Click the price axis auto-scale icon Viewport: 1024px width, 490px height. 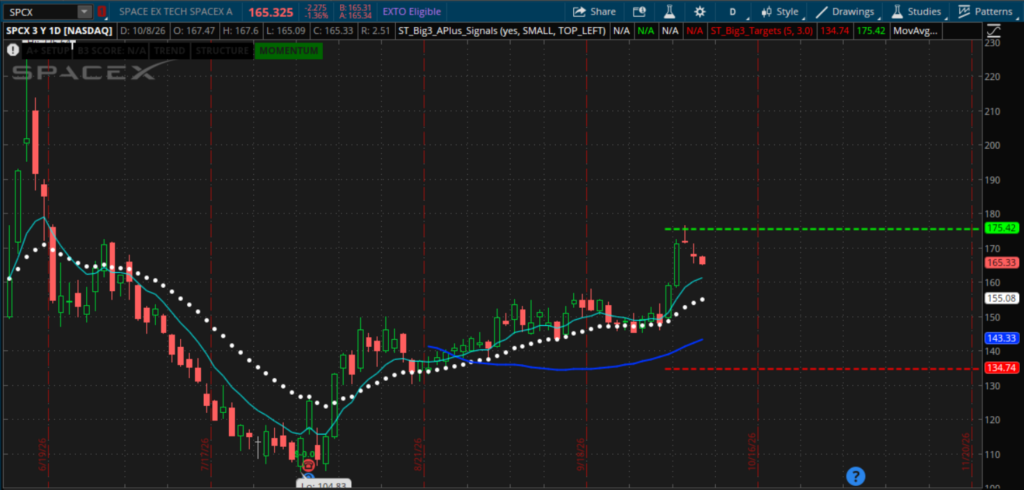pos(995,30)
